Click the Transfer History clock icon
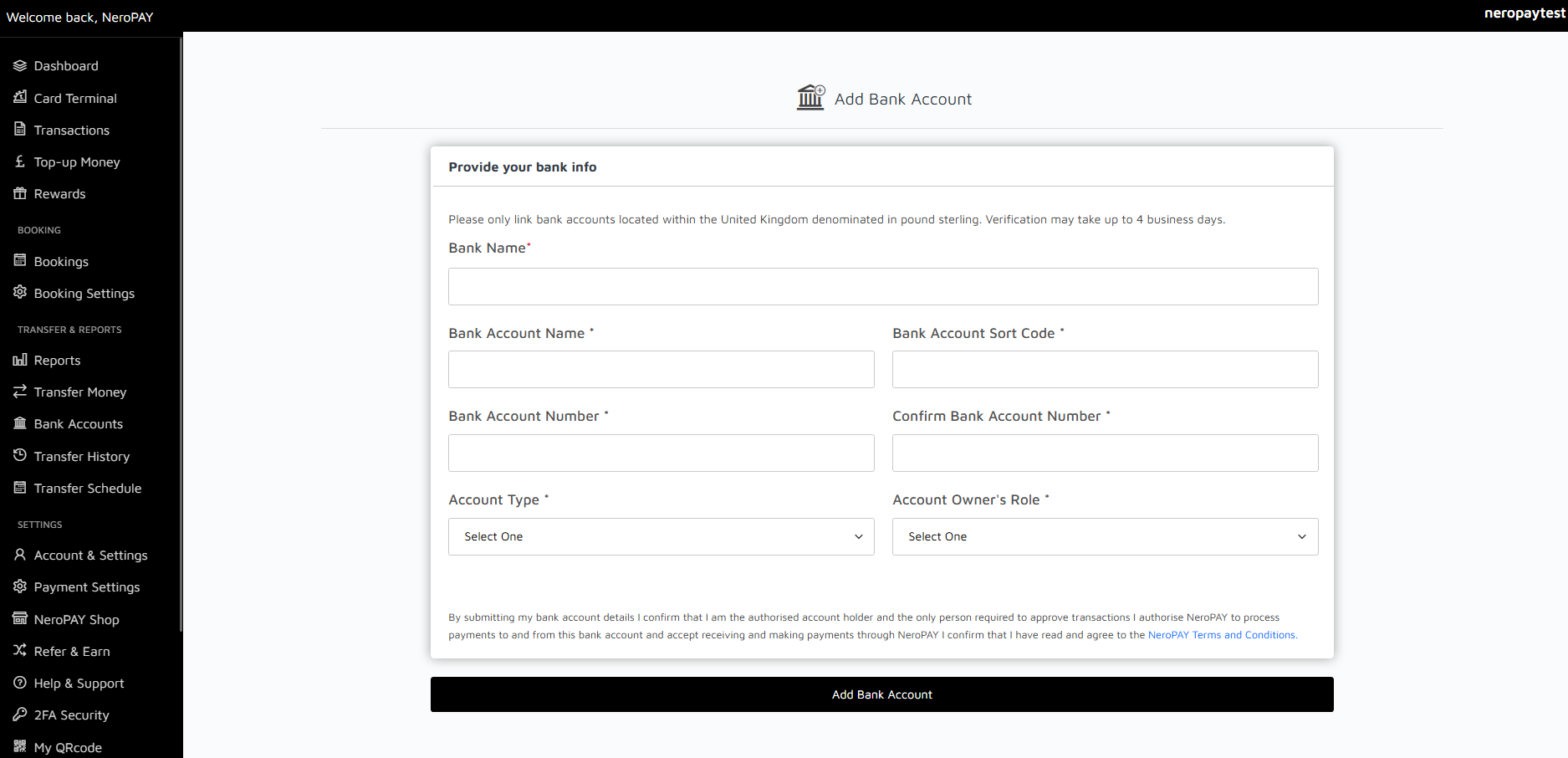Viewport: 1568px width, 758px height. 20,455
